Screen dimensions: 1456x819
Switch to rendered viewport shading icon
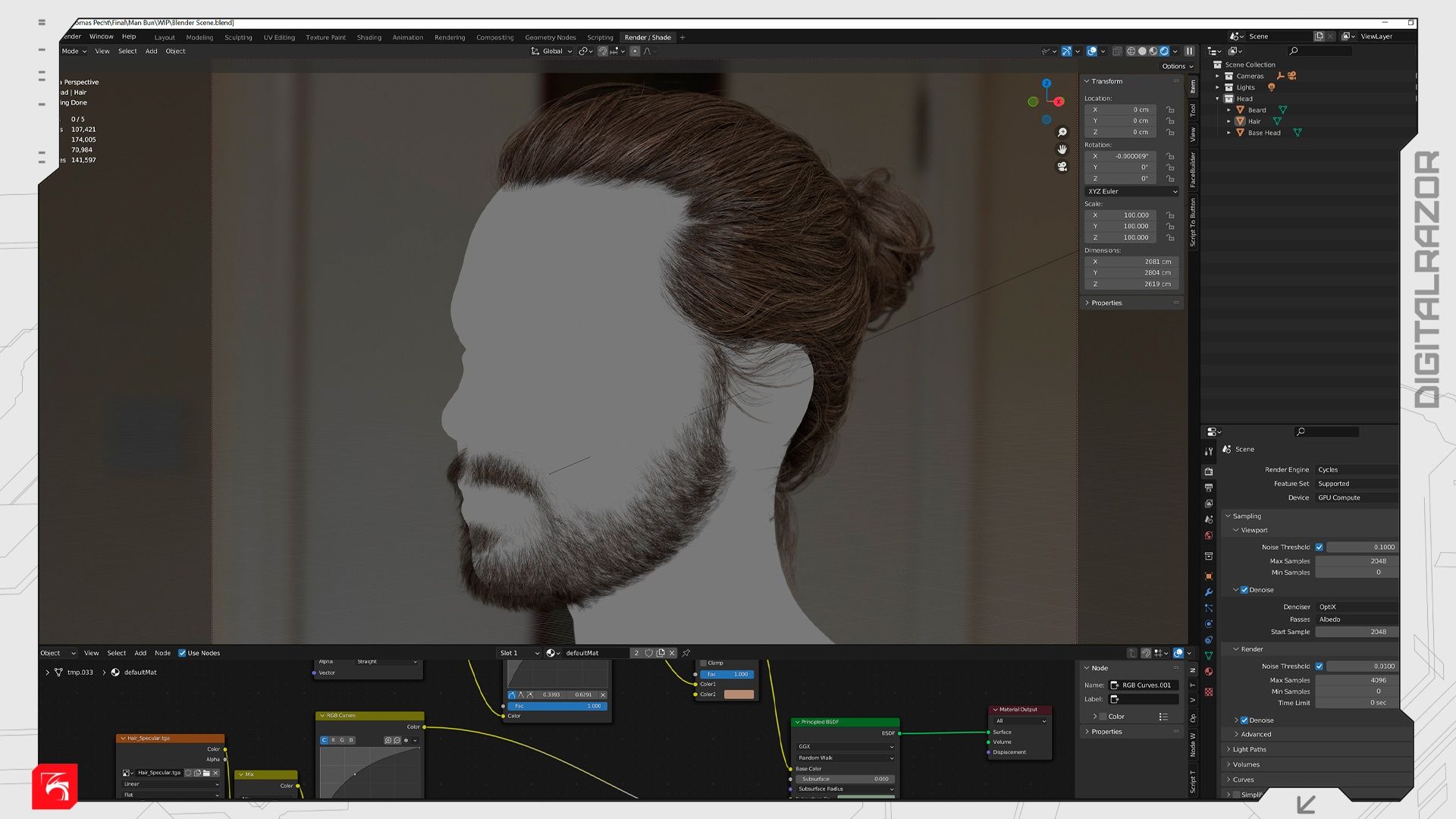click(x=1164, y=52)
